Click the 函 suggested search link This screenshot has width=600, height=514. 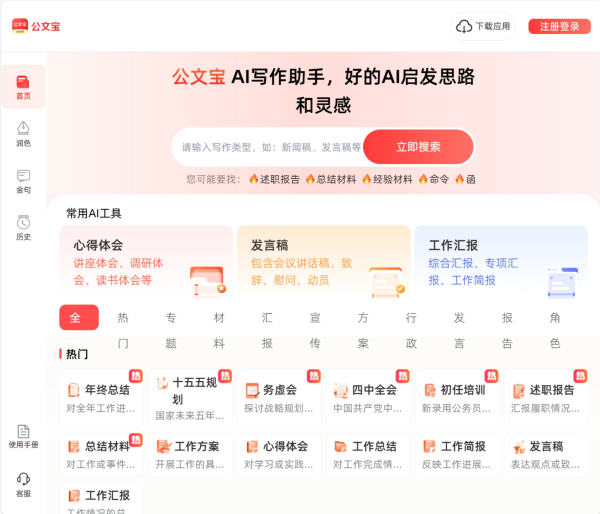(x=465, y=179)
